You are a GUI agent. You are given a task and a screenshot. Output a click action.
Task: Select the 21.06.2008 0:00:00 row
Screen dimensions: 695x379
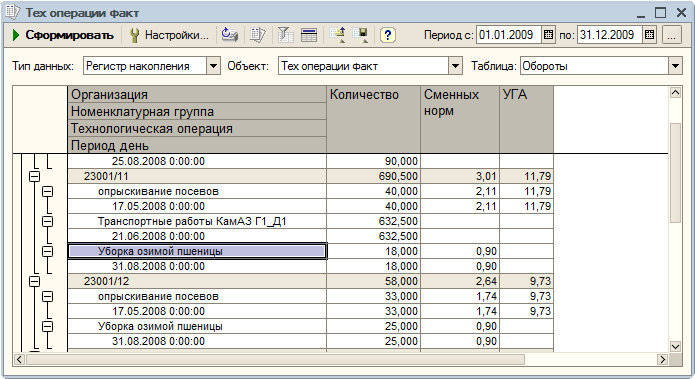point(197,236)
